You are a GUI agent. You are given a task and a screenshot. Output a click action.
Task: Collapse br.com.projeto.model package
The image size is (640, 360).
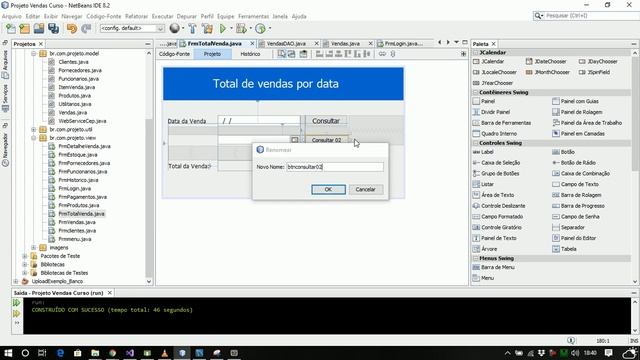(34, 53)
